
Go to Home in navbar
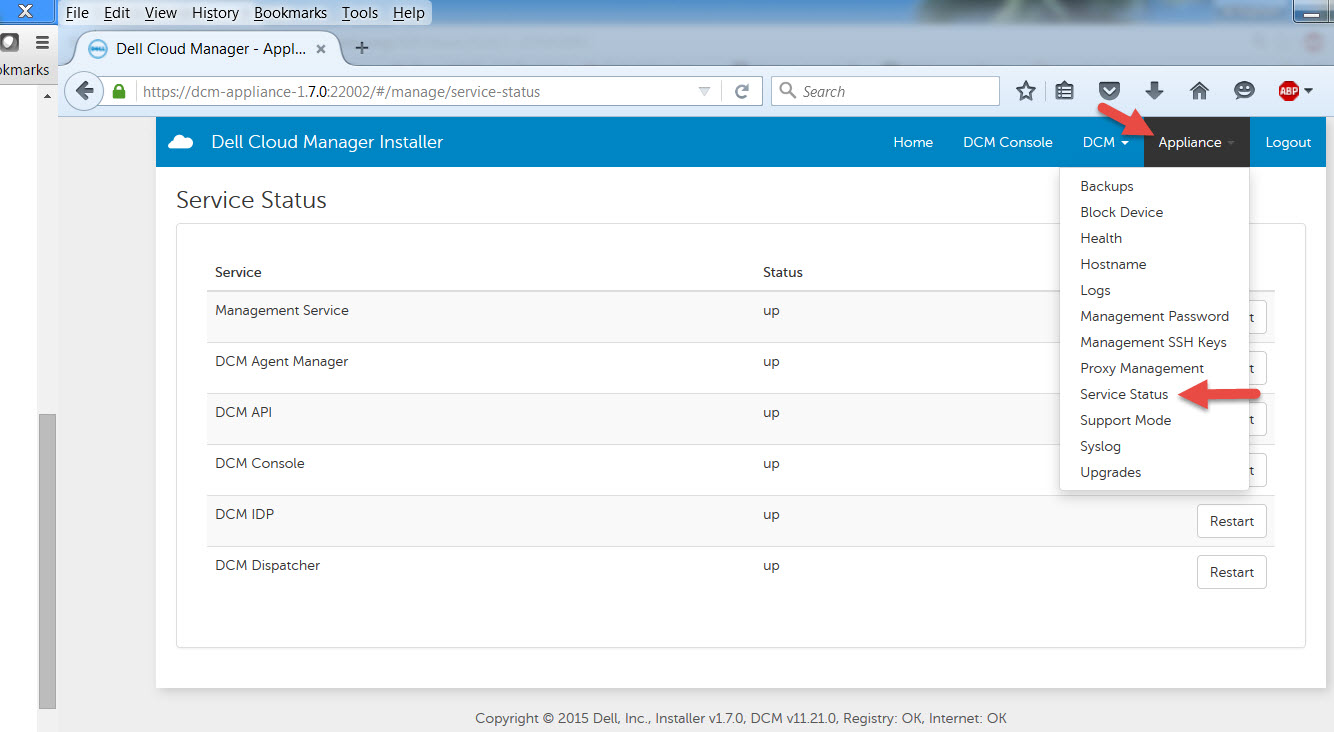913,142
